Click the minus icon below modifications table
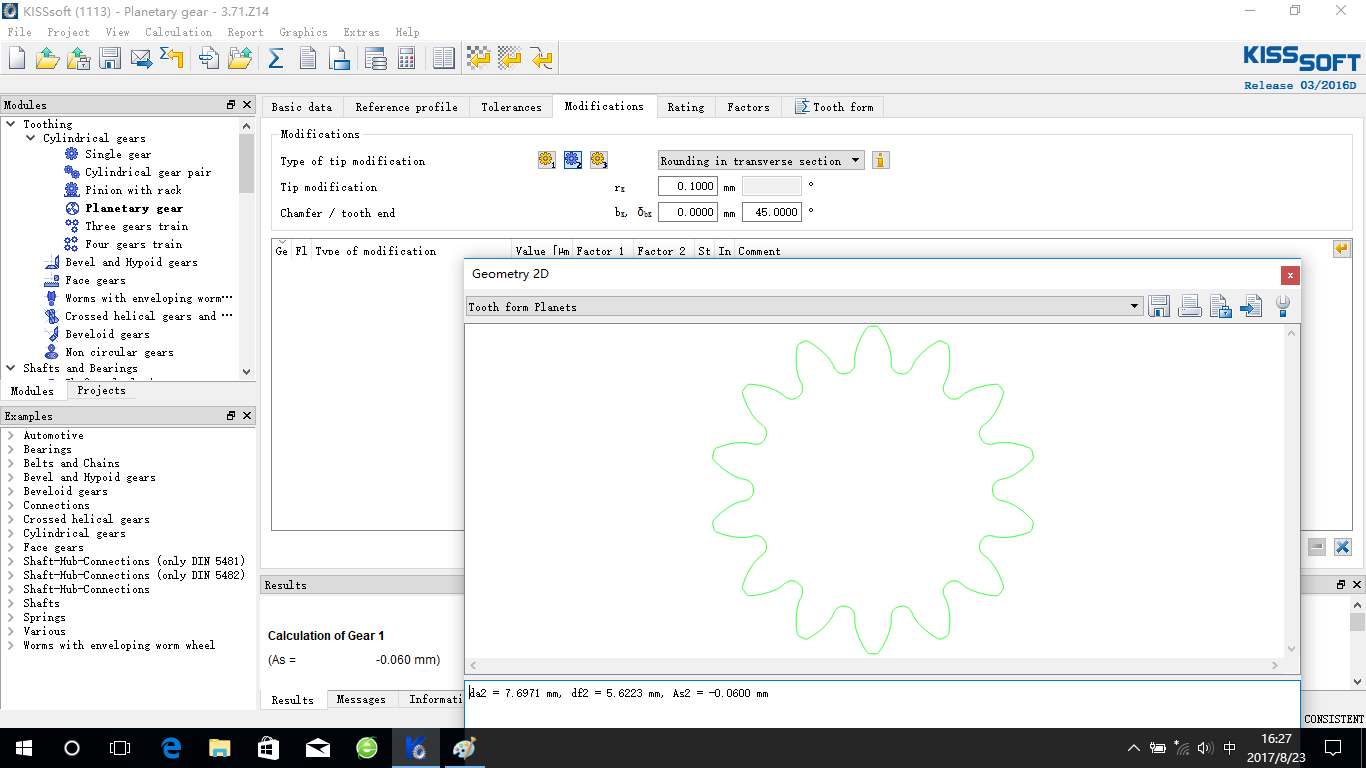 click(1316, 547)
